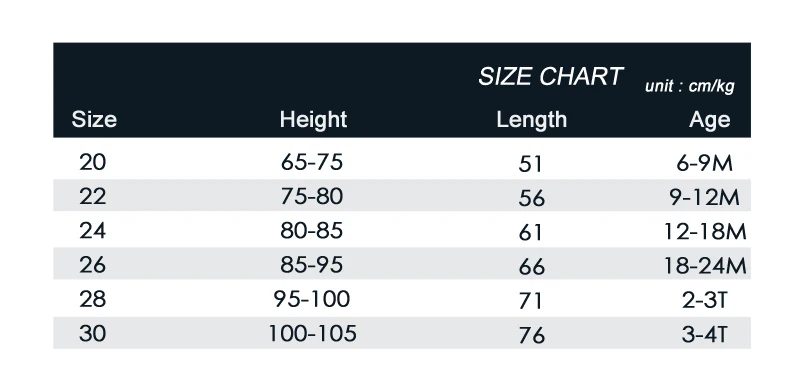Click the 65-75 height value

pos(312,163)
